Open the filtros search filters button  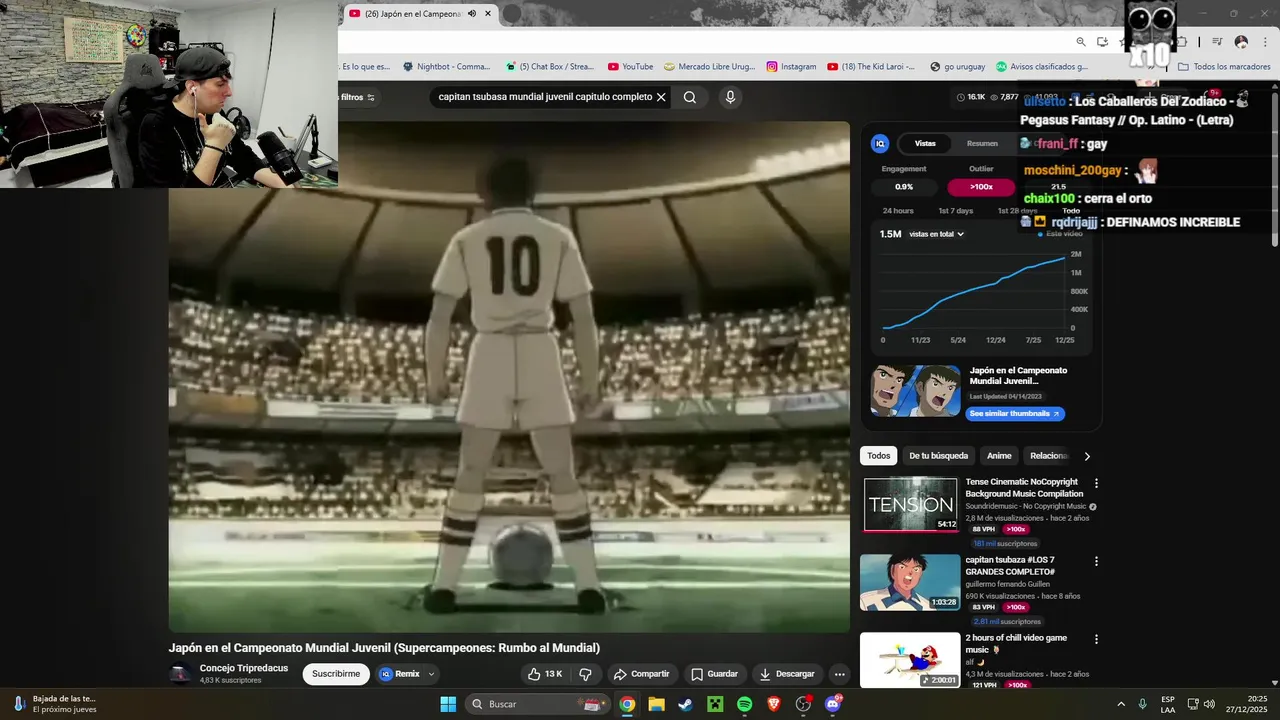pyautogui.click(x=357, y=97)
